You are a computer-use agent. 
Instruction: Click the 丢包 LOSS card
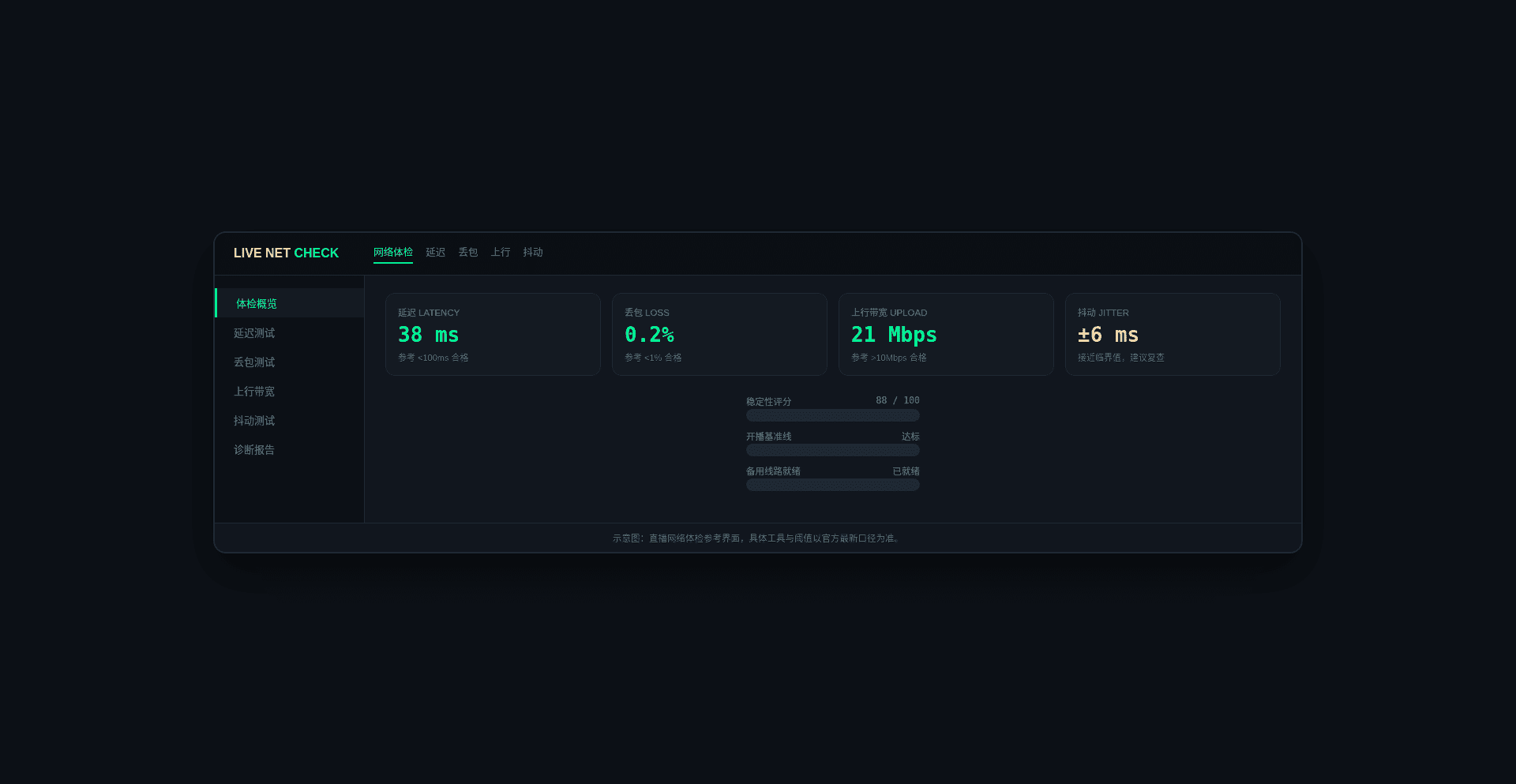[x=719, y=334]
